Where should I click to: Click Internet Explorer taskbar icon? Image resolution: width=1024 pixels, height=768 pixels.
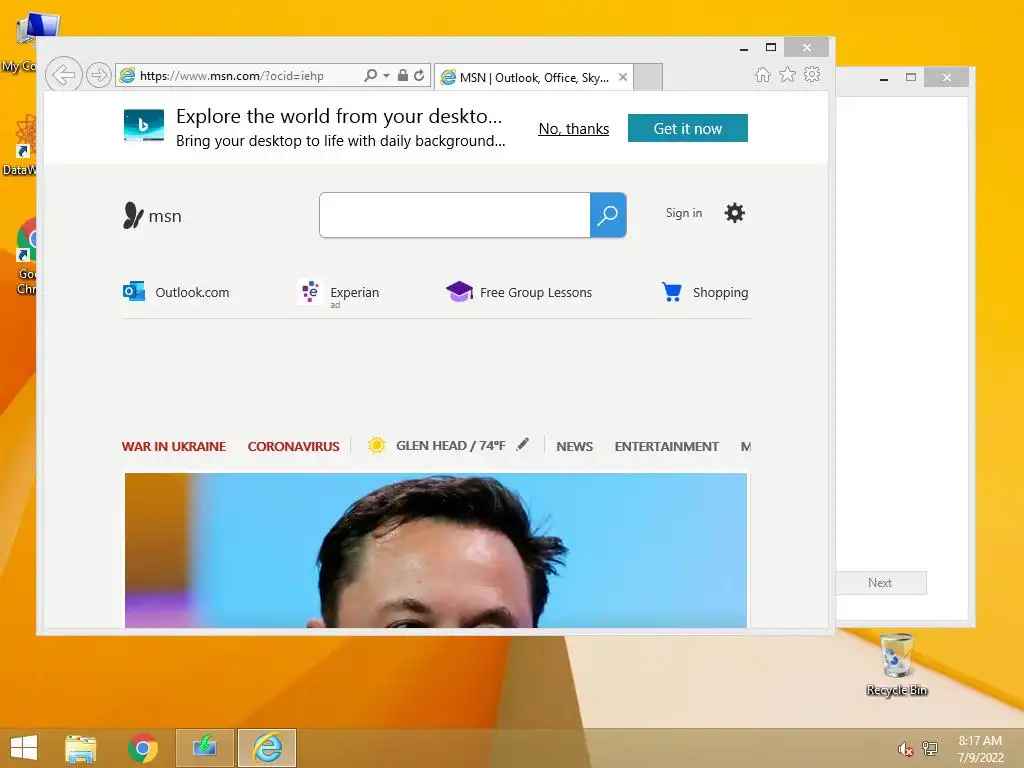tap(267, 748)
